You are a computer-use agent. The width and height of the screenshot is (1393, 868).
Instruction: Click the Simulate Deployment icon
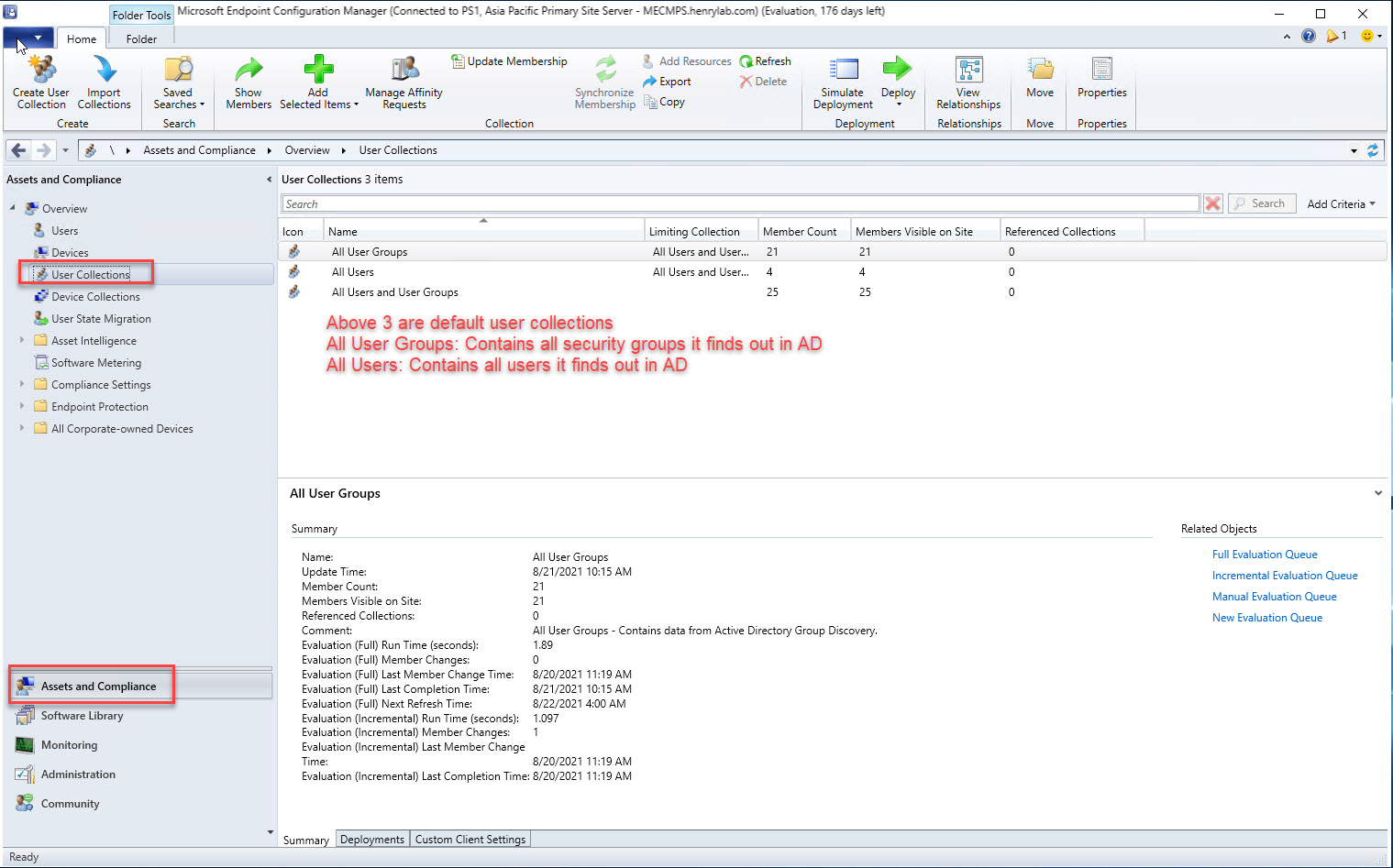[x=842, y=71]
